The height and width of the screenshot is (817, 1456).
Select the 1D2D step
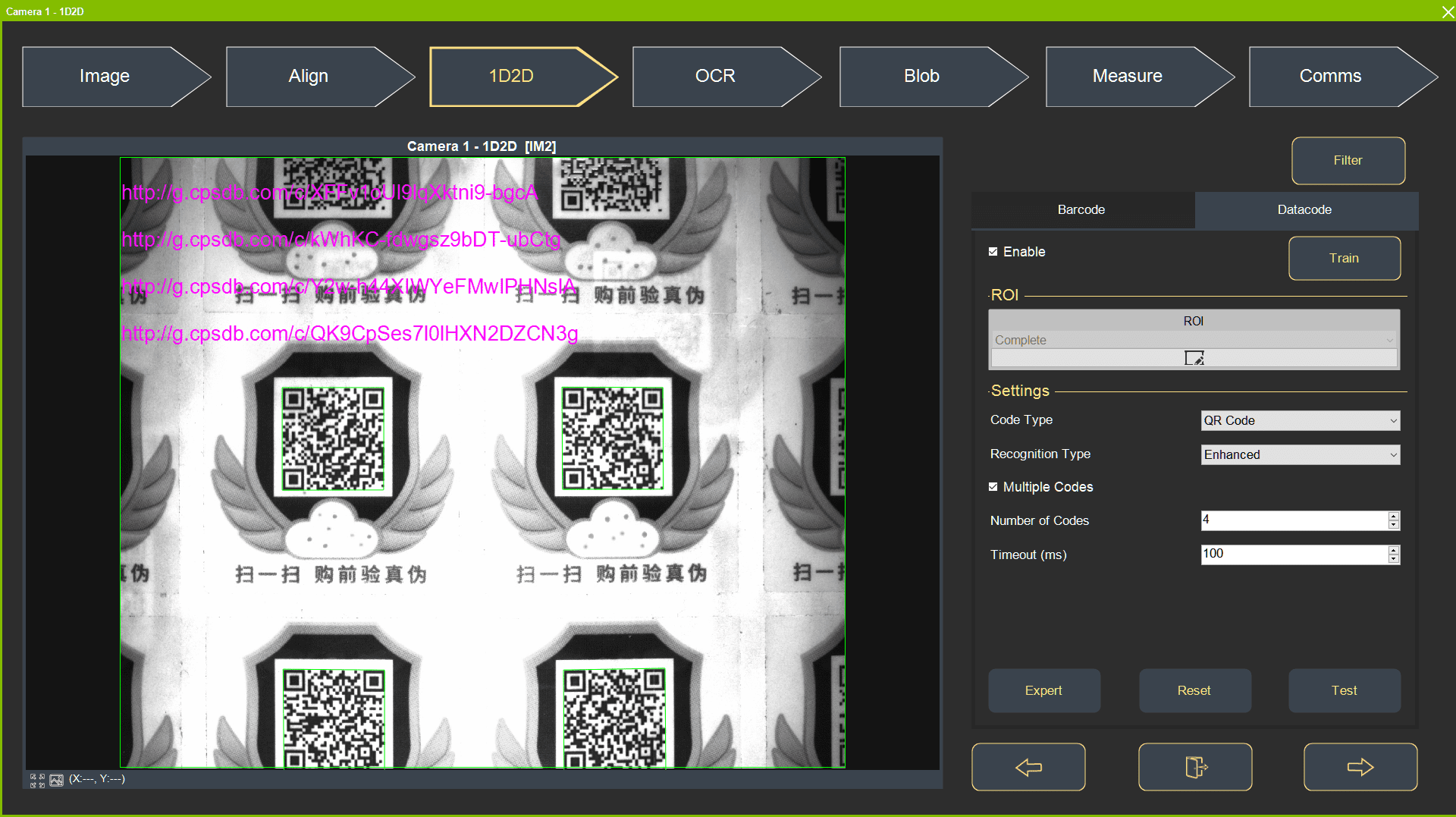(523, 77)
